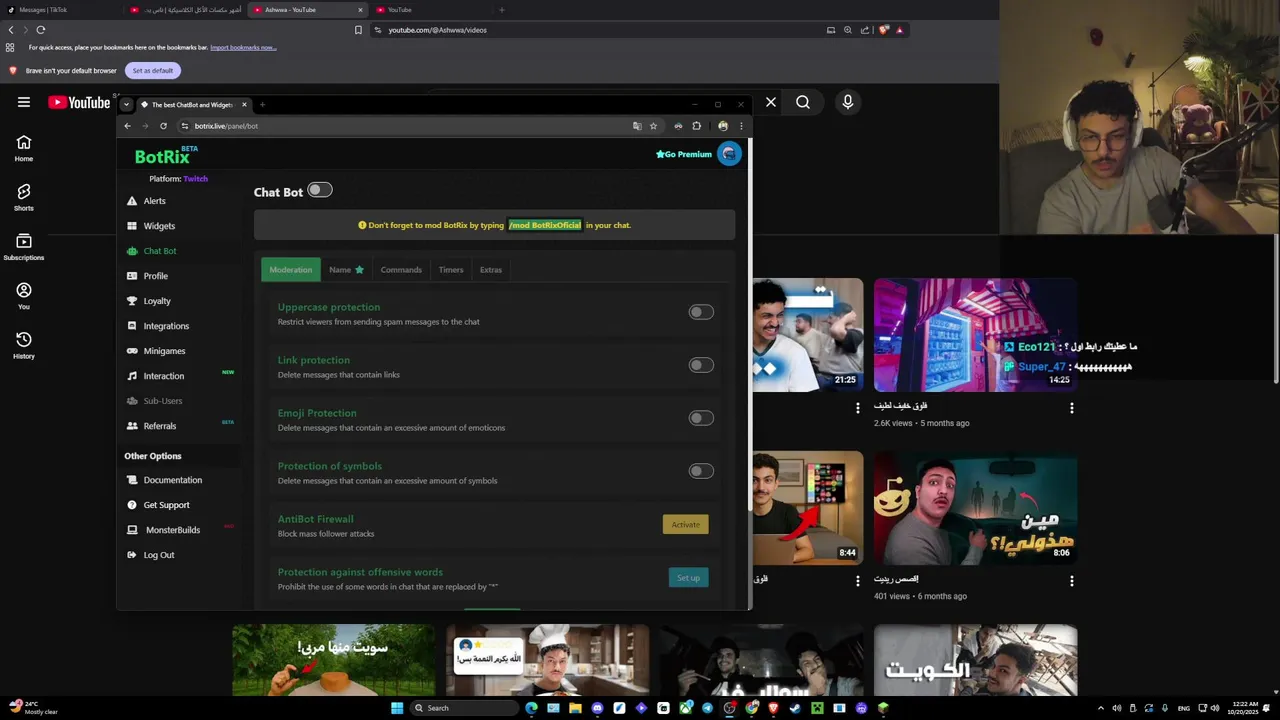Open BotRix browser three-dot menu
The image size is (1280, 720).
point(741,126)
